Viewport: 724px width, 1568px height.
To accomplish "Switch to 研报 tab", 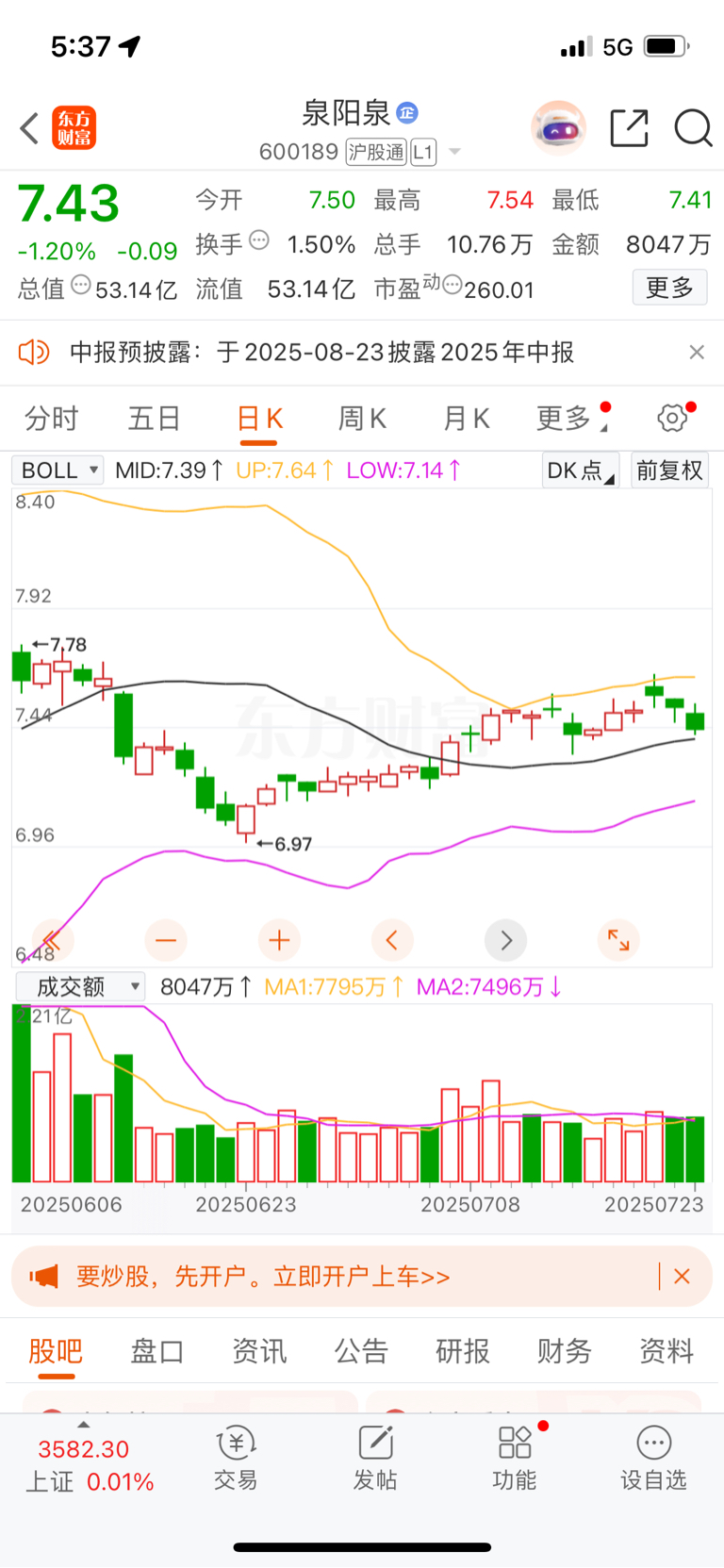I will point(463,1351).
